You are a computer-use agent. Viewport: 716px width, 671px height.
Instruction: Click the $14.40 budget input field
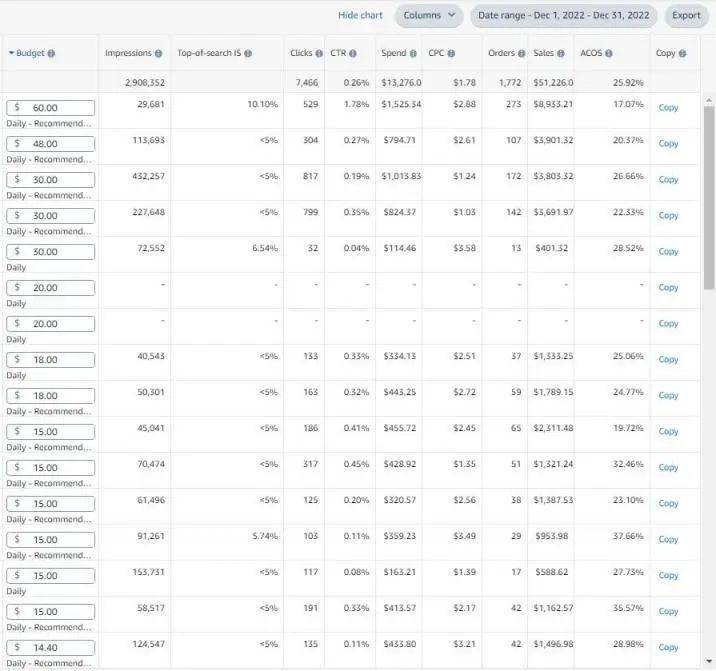[x=51, y=648]
